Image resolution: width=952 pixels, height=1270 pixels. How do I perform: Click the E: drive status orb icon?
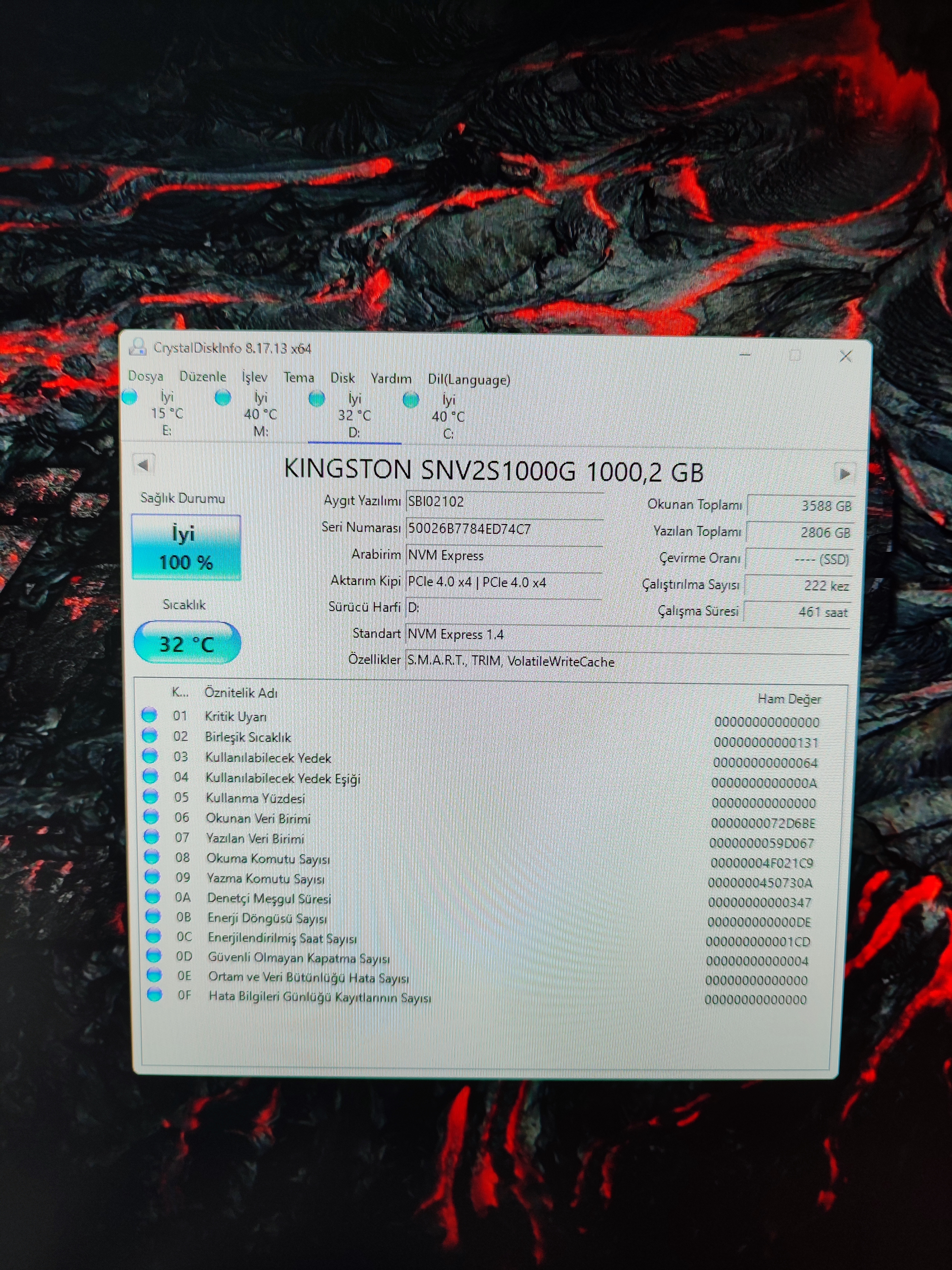pyautogui.click(x=130, y=396)
